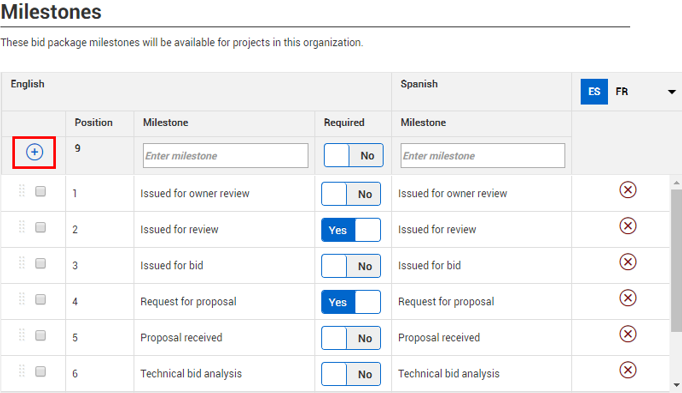Image resolution: width=682 pixels, height=393 pixels.
Task: Delete the Issued for bid milestone
Action: (x=628, y=262)
